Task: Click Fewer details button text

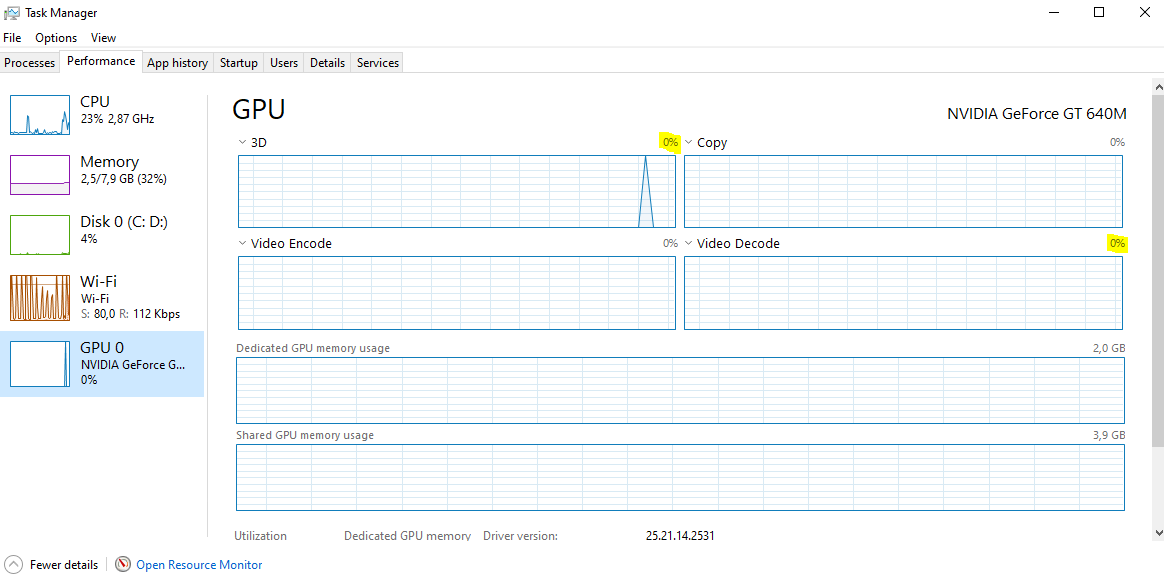Action: [64, 565]
